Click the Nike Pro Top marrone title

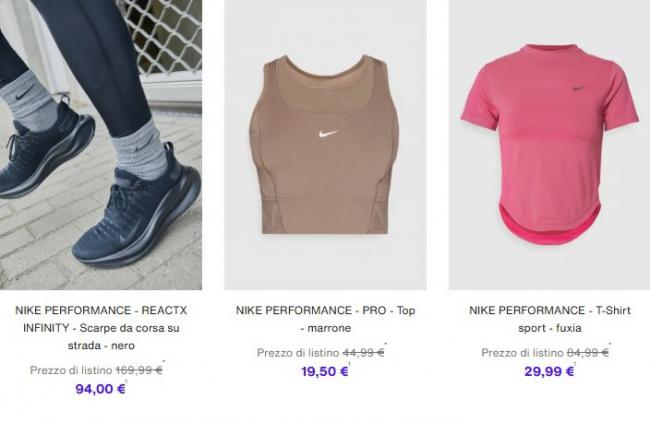point(325,319)
